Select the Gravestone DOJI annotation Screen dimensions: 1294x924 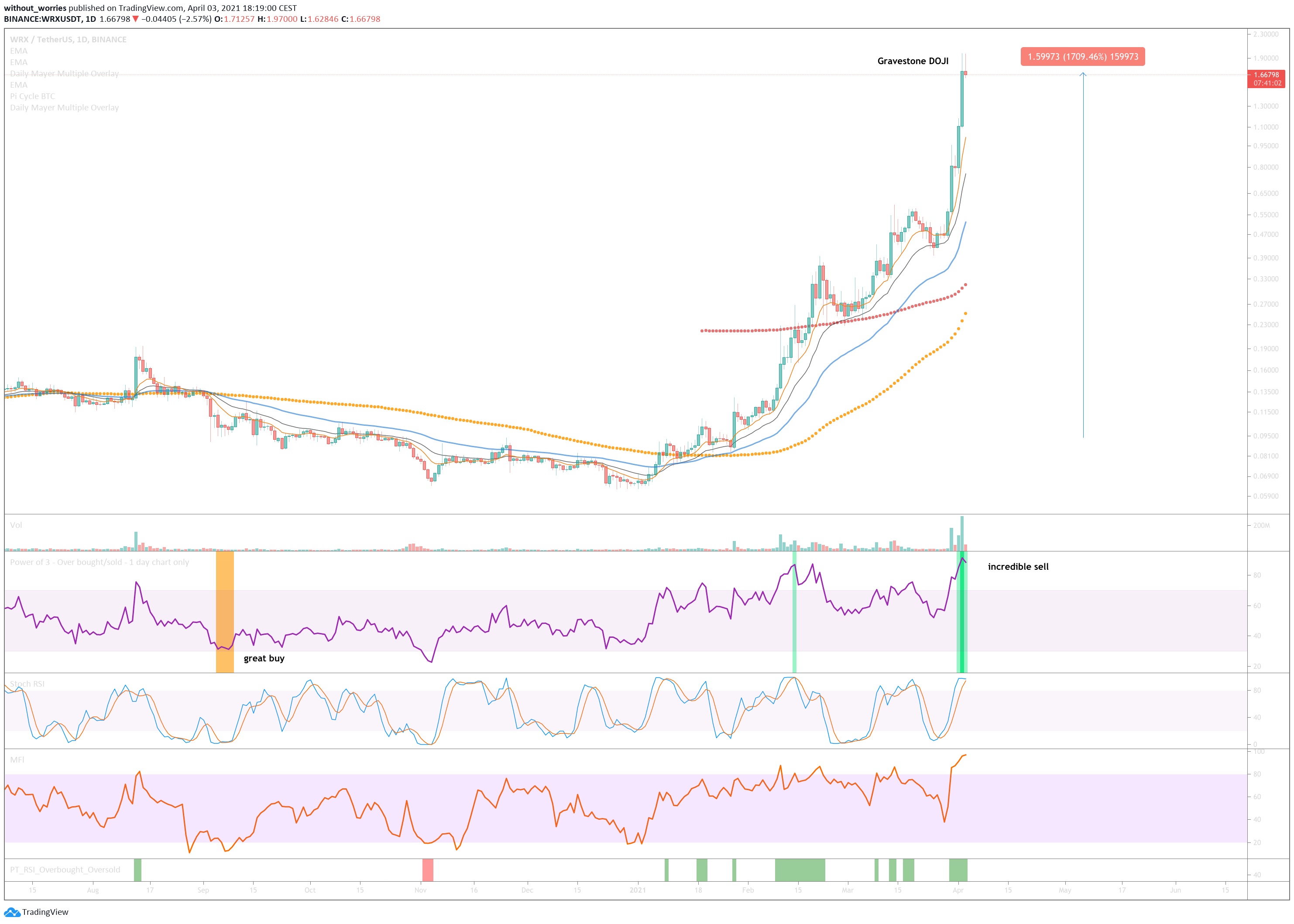click(x=913, y=61)
